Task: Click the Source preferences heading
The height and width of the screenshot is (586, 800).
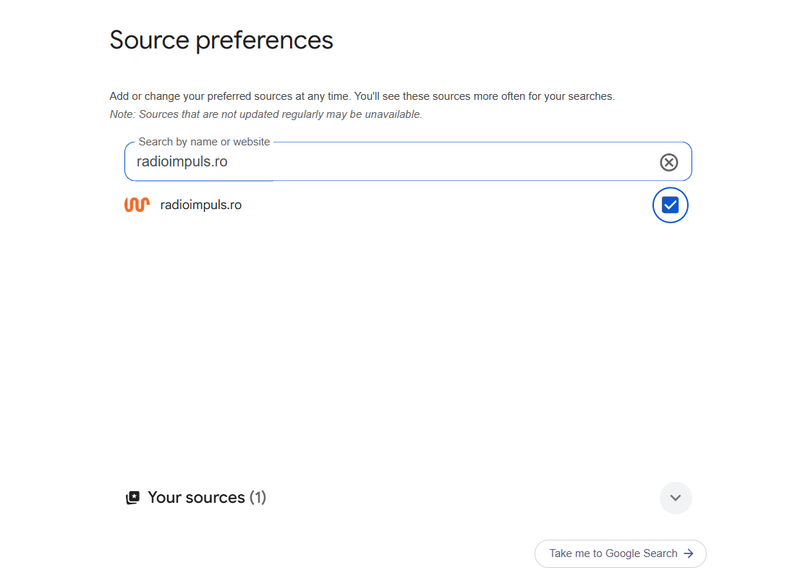Action: point(221,40)
